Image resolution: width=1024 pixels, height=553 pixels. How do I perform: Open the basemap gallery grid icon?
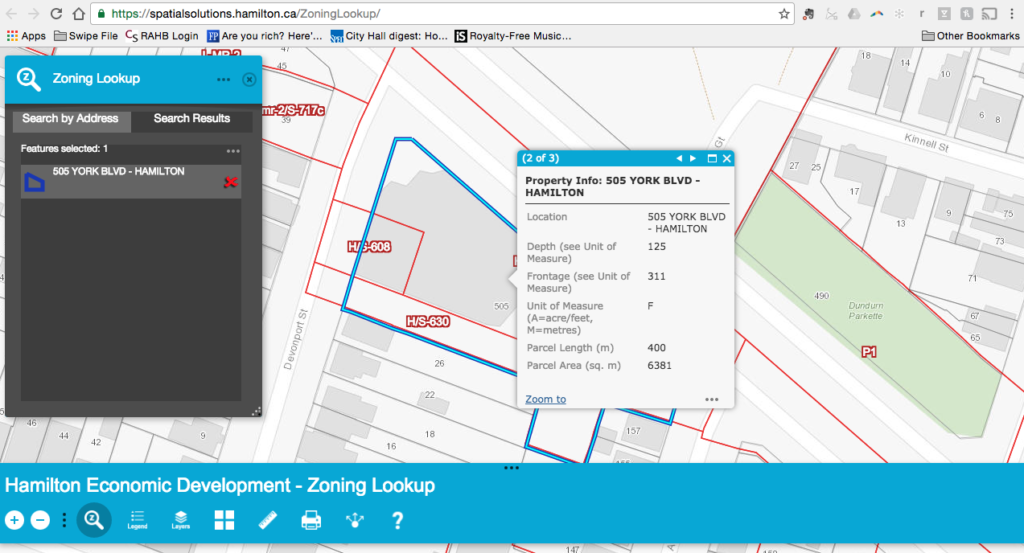coord(224,520)
